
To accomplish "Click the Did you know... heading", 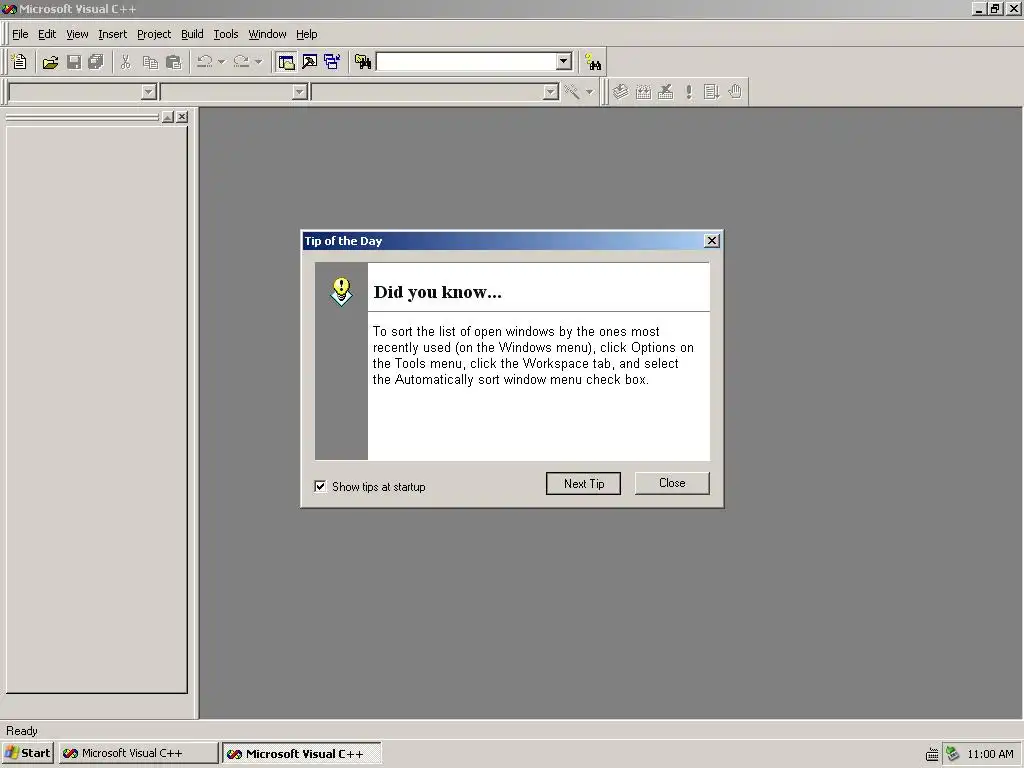I will pyautogui.click(x=438, y=292).
